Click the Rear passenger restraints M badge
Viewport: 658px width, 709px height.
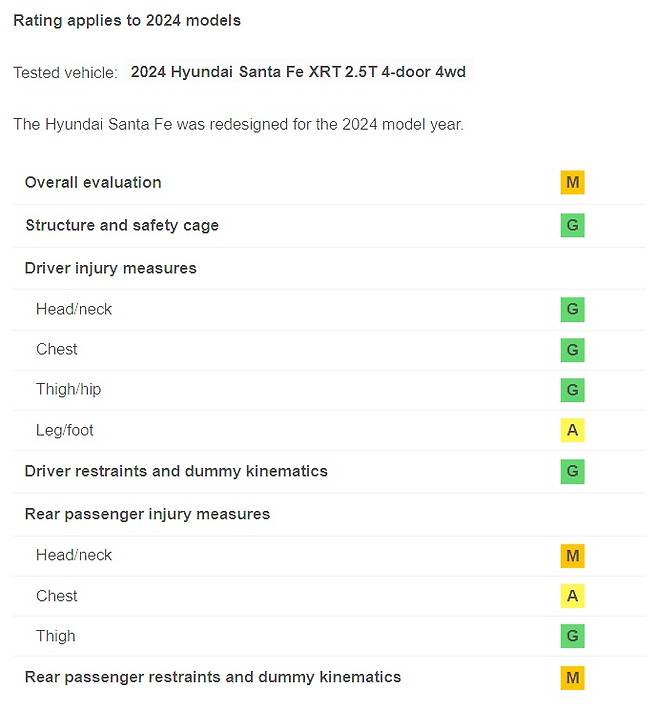coord(572,678)
